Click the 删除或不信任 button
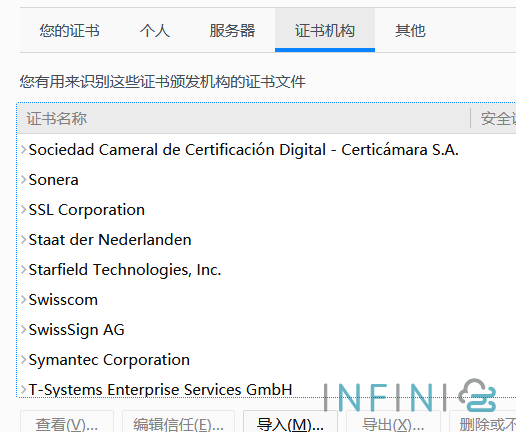The image size is (516, 432). [483, 422]
